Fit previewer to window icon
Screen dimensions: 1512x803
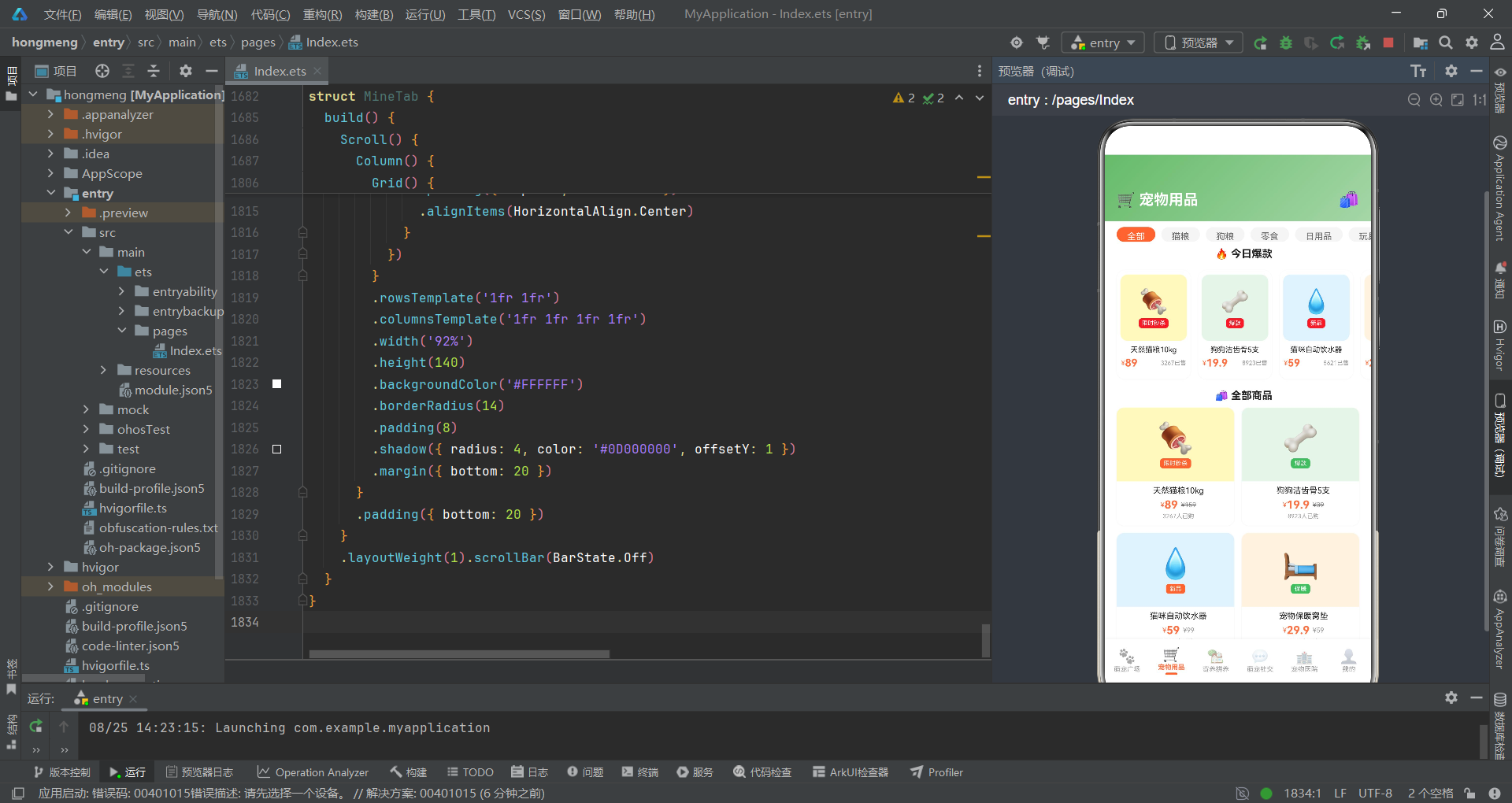click(1458, 100)
